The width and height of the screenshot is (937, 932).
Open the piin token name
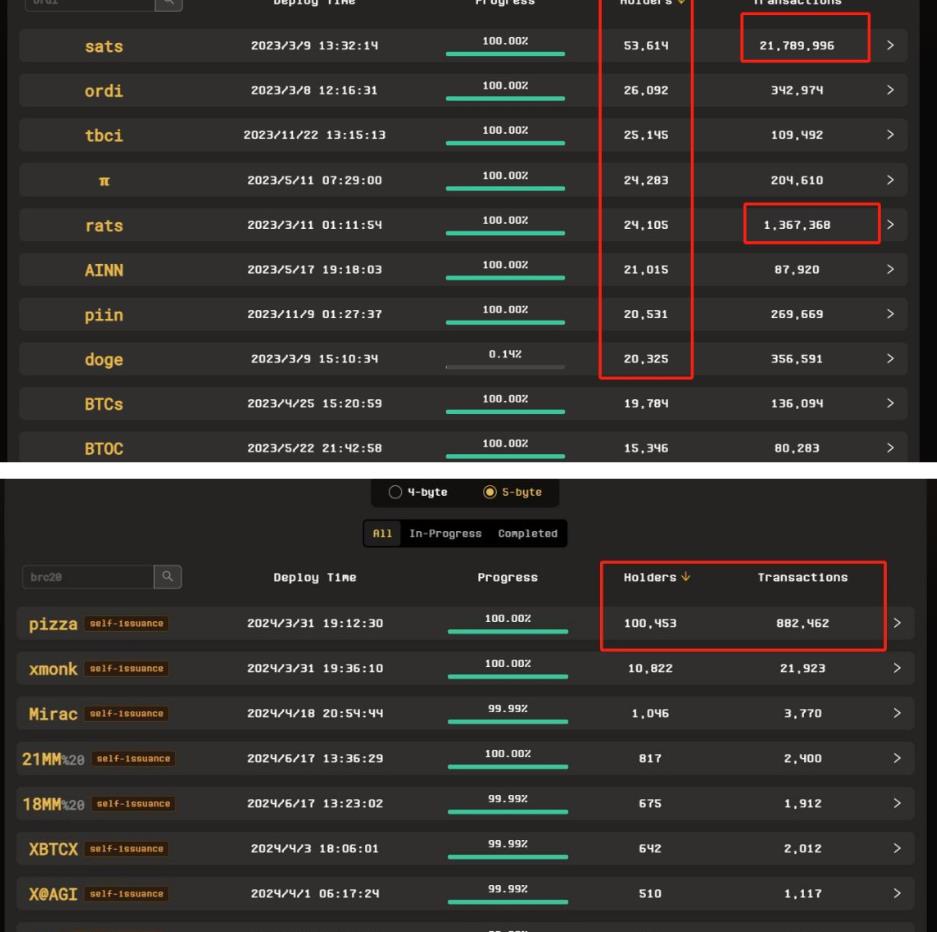coord(104,315)
